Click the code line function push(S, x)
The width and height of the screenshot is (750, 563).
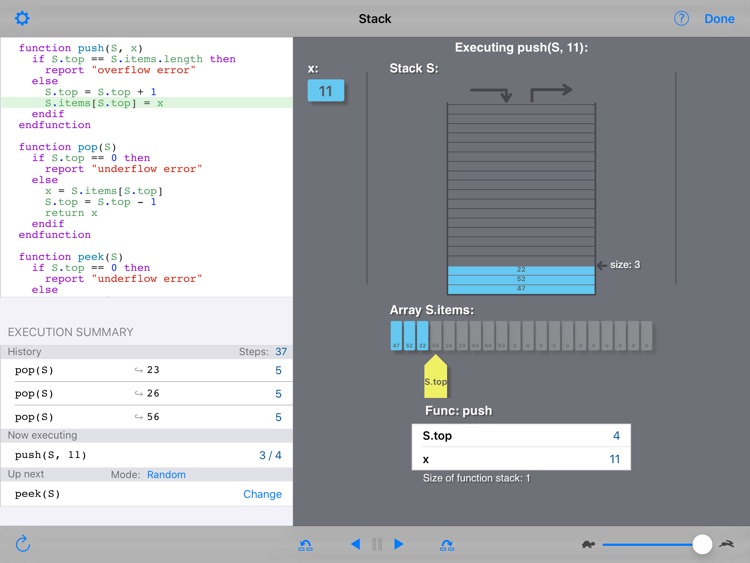point(80,48)
